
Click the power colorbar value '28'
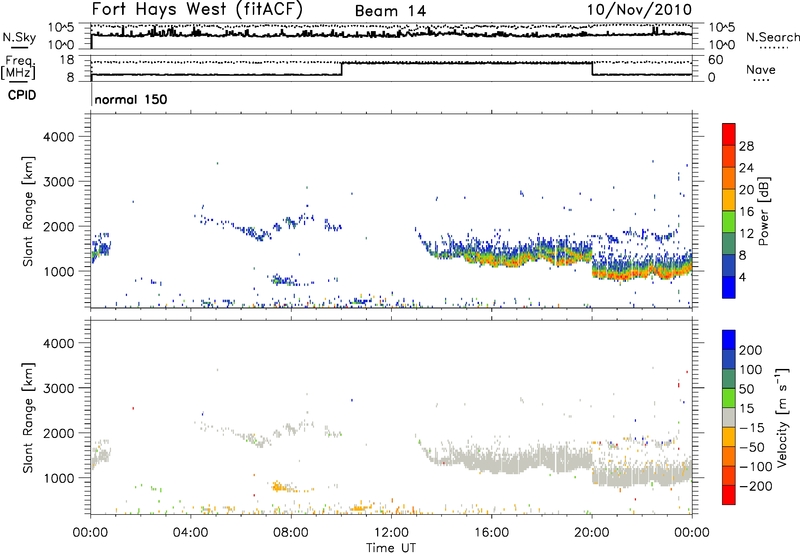point(746,146)
